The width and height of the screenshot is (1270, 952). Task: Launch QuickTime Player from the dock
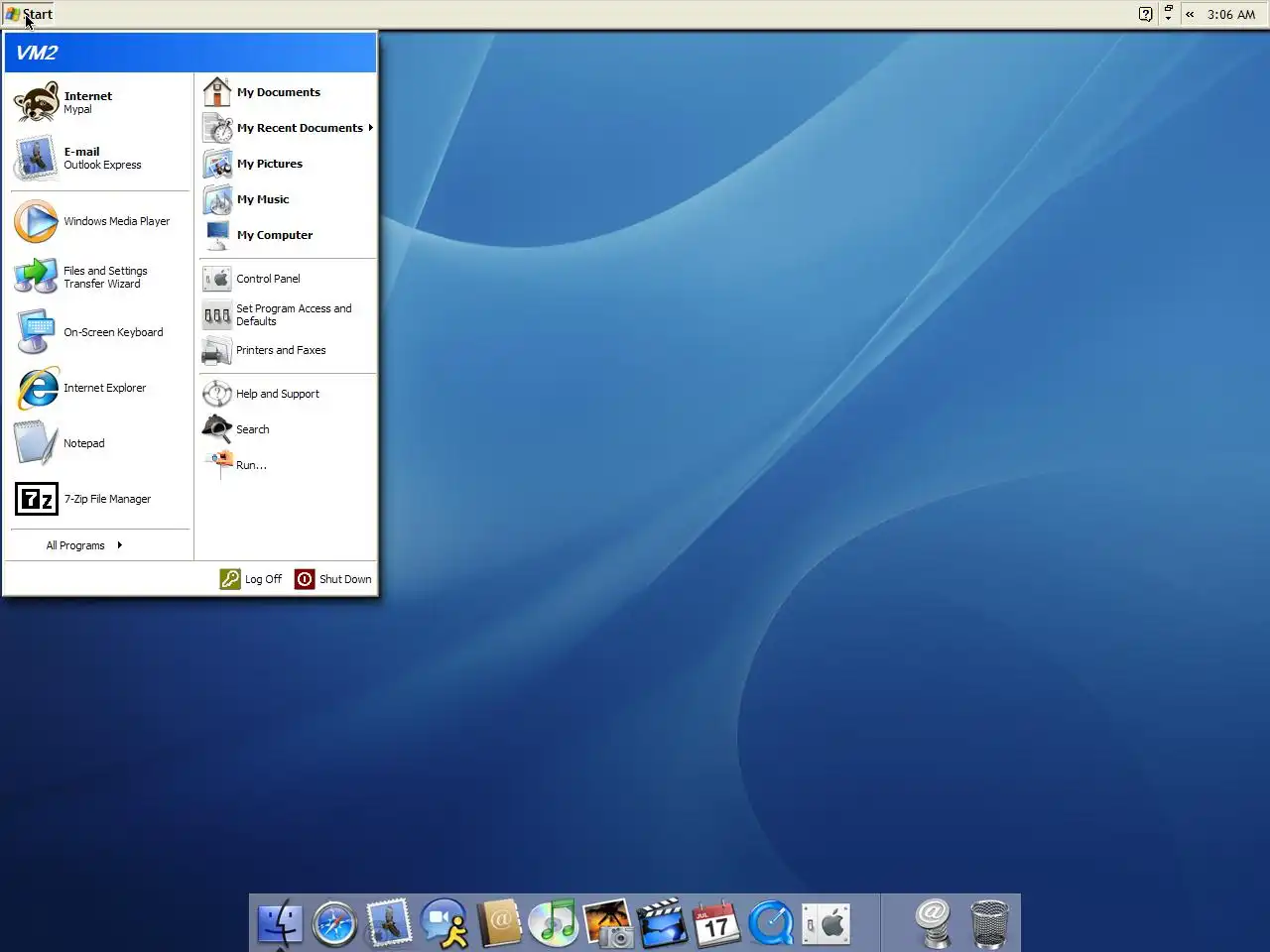[771, 923]
